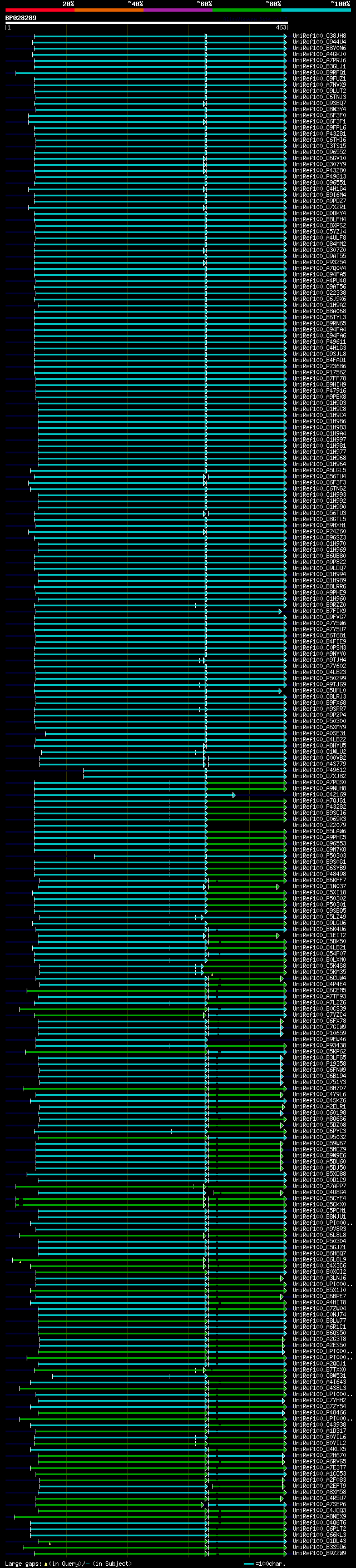Open hit UniRef100_B9RFQ1
This screenshot has height=1568, width=356.
319,72
